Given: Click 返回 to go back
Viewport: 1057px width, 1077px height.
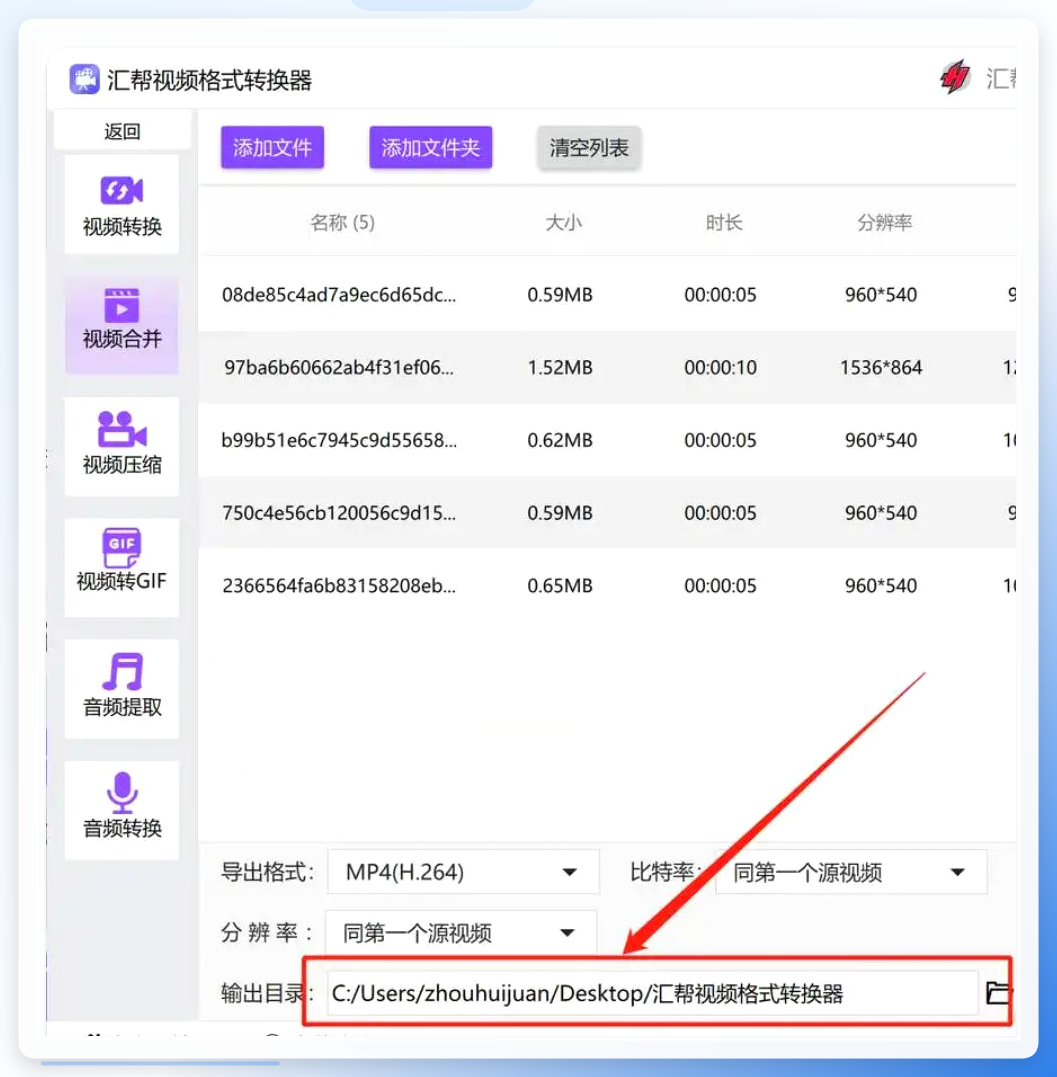Looking at the screenshot, I should tap(122, 131).
